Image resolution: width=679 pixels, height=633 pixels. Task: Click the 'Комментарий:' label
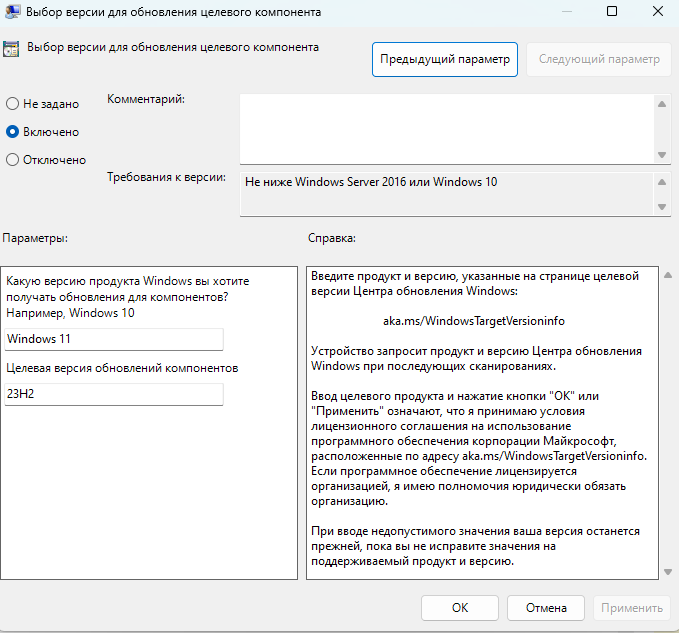tap(146, 99)
